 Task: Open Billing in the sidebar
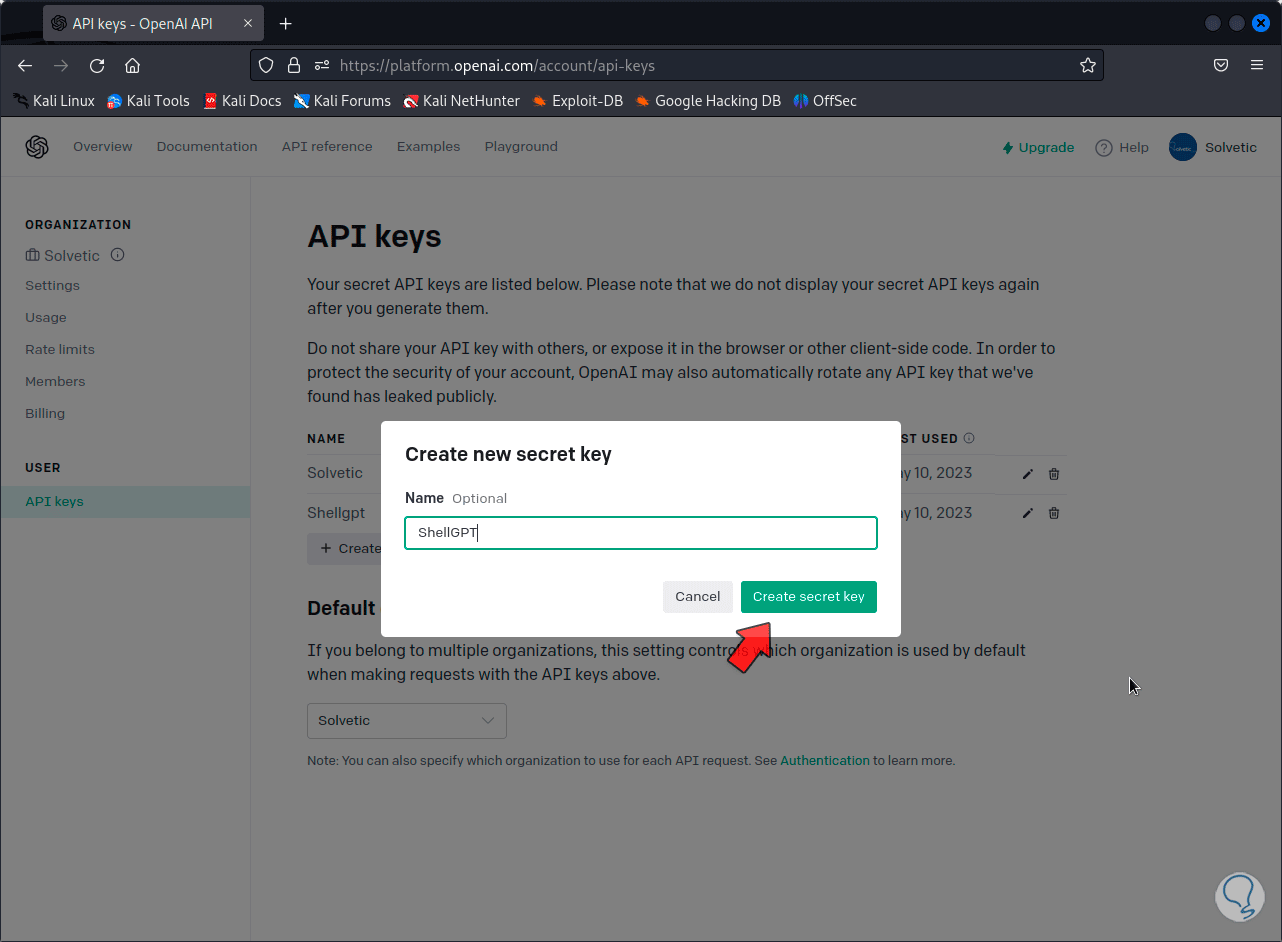click(x=45, y=414)
